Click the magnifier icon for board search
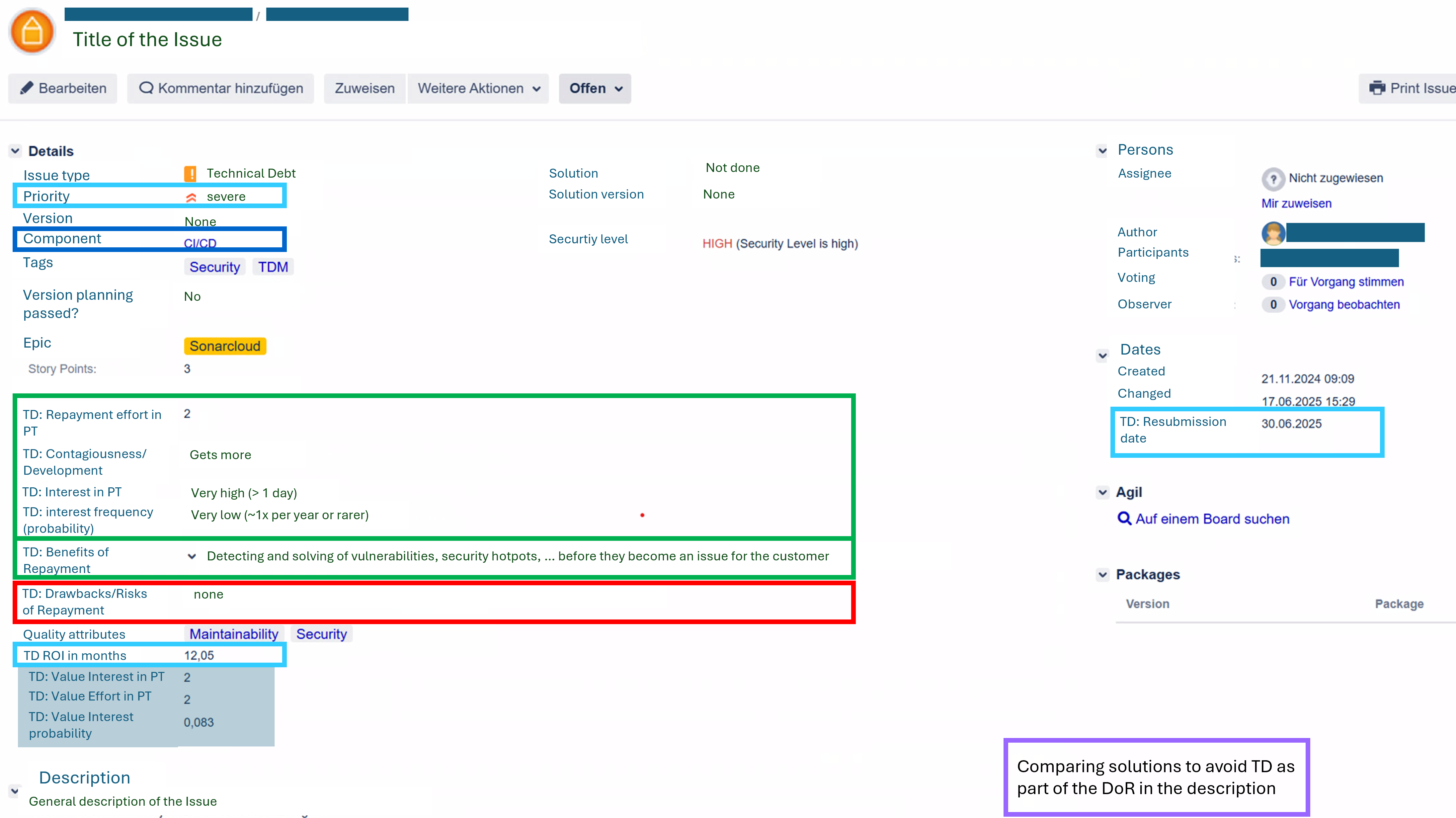The width and height of the screenshot is (1456, 818). click(x=1124, y=518)
